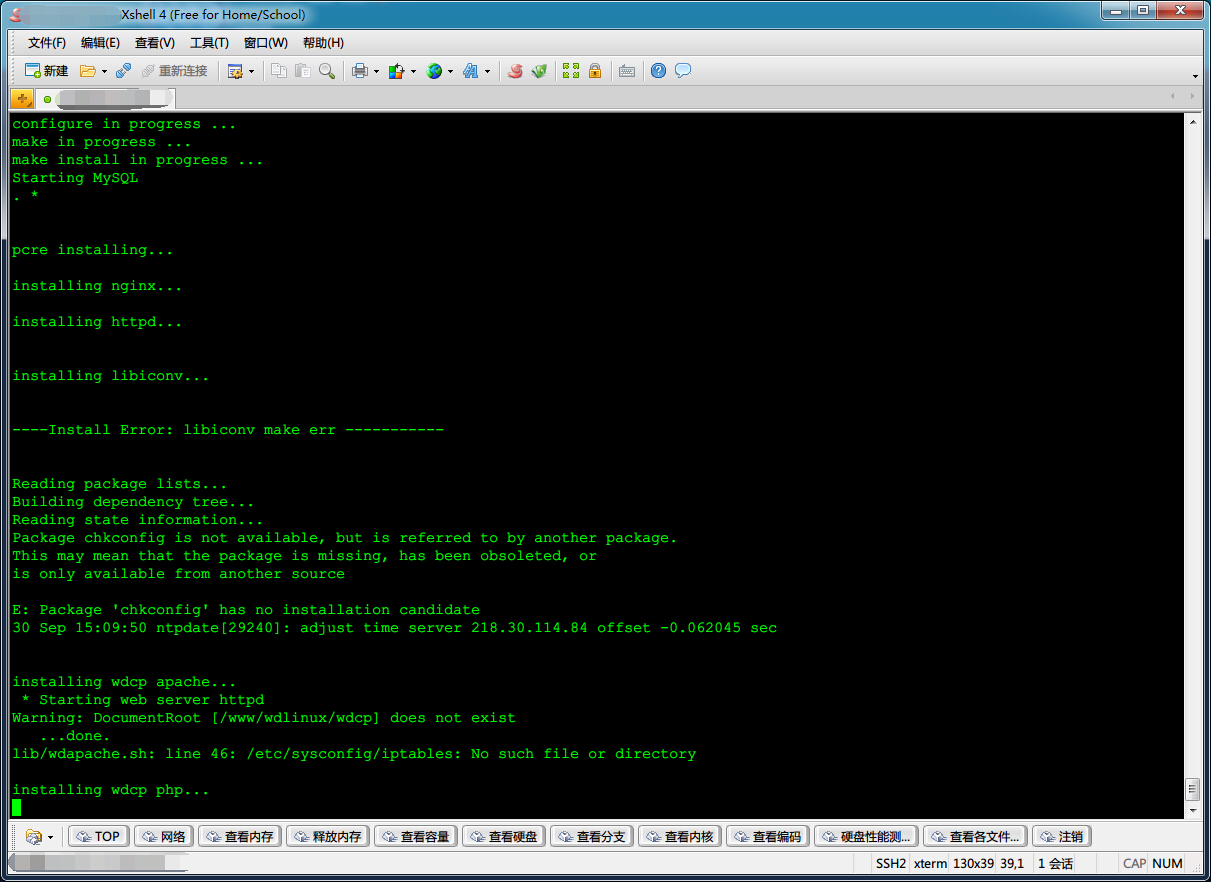This screenshot has height=882, width=1211.
Task: Toggle full screen with green arrows icon
Action: click(x=570, y=71)
